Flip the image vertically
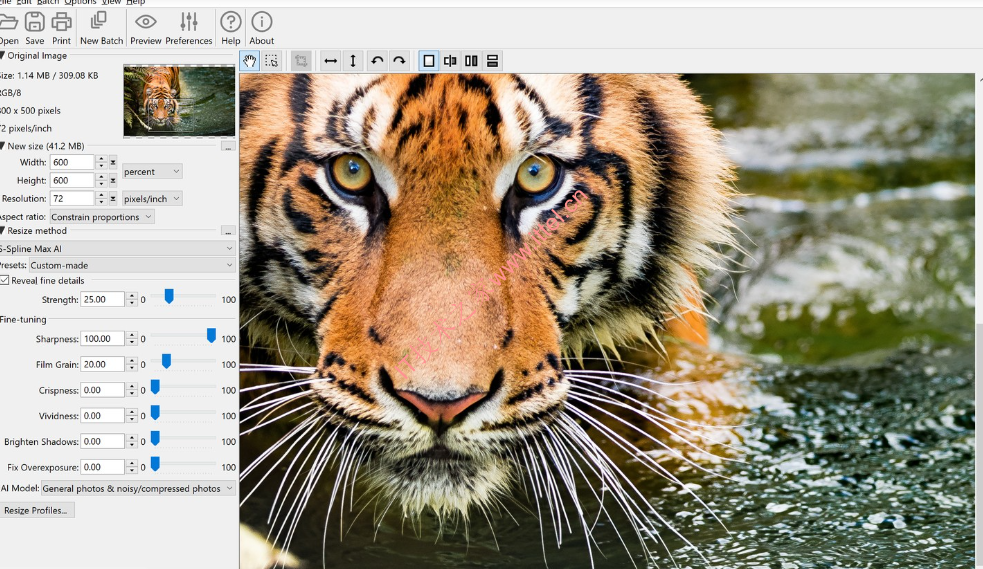 353,61
